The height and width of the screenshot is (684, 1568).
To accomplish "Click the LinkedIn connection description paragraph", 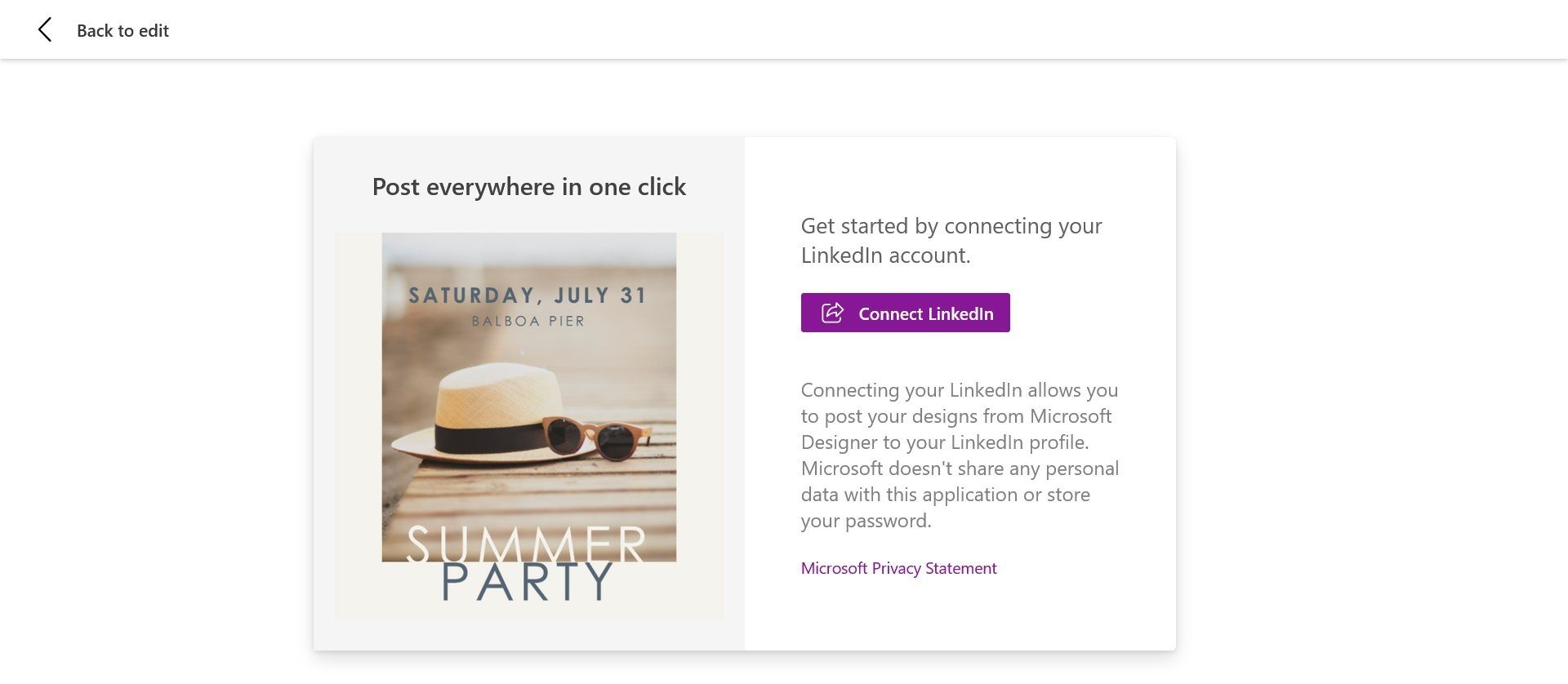I will click(x=960, y=455).
